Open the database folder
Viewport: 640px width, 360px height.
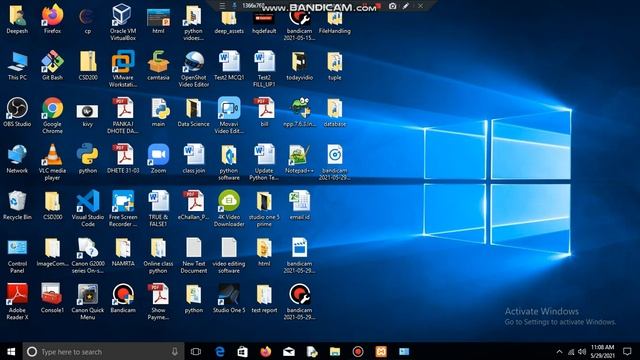(x=335, y=111)
